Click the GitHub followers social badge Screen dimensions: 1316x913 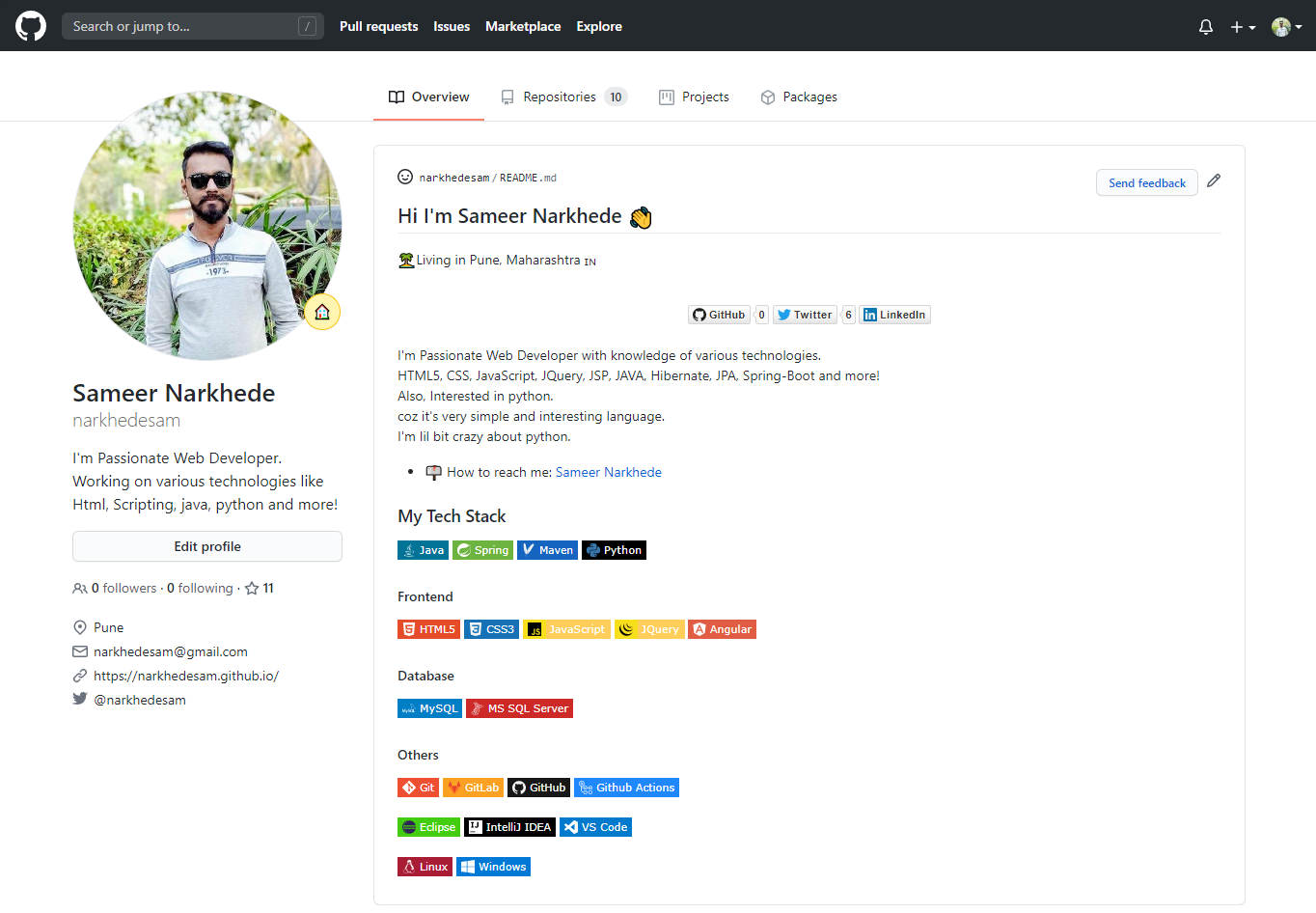click(x=719, y=315)
